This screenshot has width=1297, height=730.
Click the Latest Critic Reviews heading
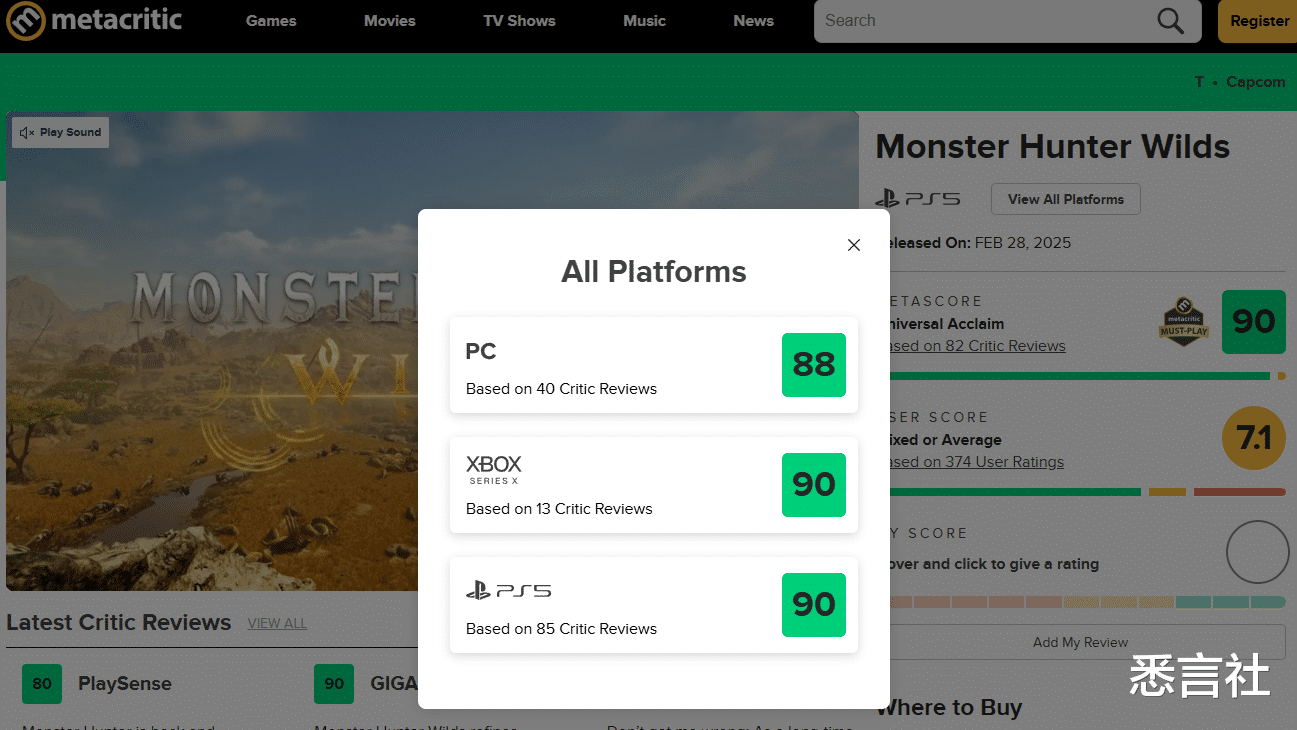coord(119,622)
